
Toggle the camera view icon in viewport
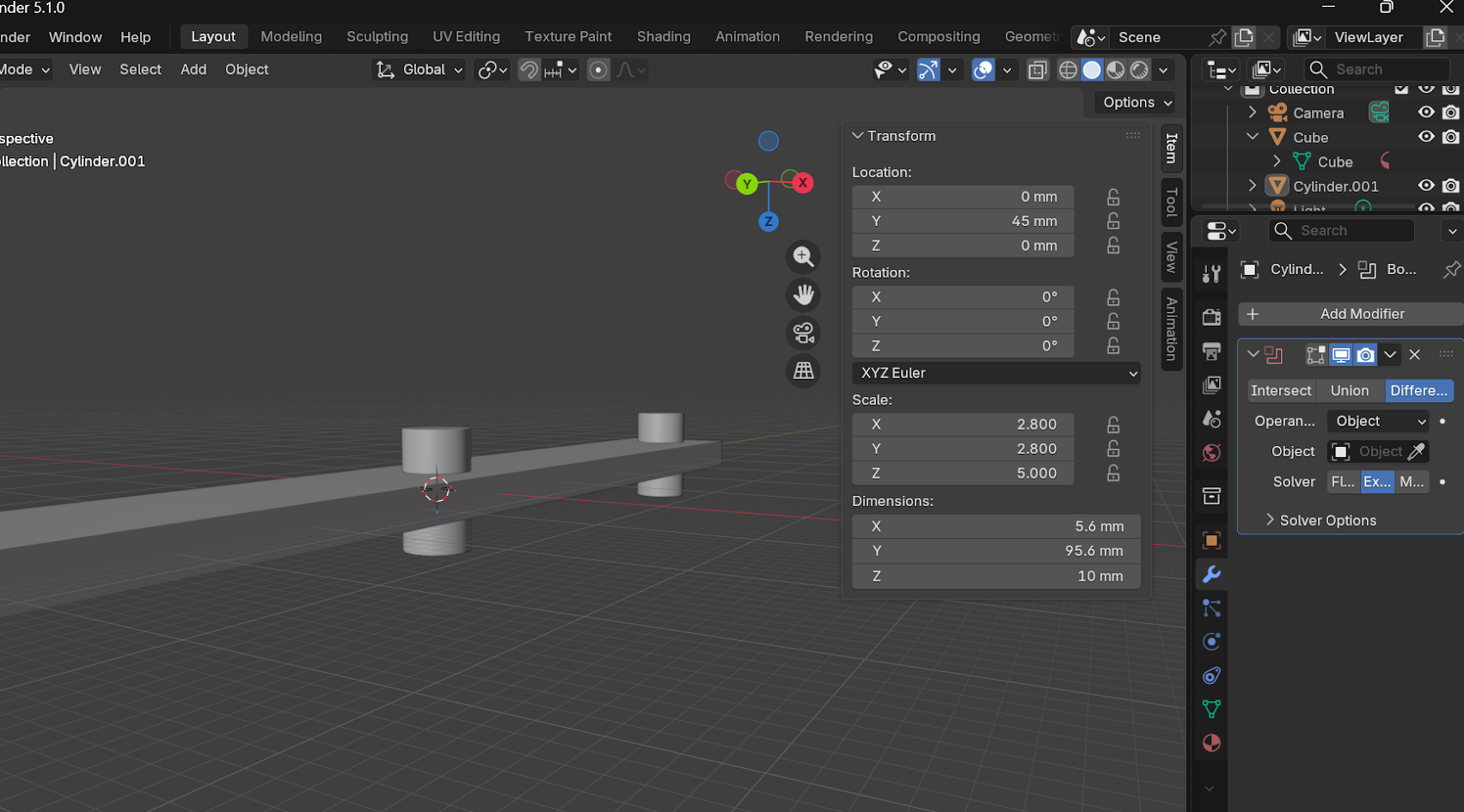804,333
